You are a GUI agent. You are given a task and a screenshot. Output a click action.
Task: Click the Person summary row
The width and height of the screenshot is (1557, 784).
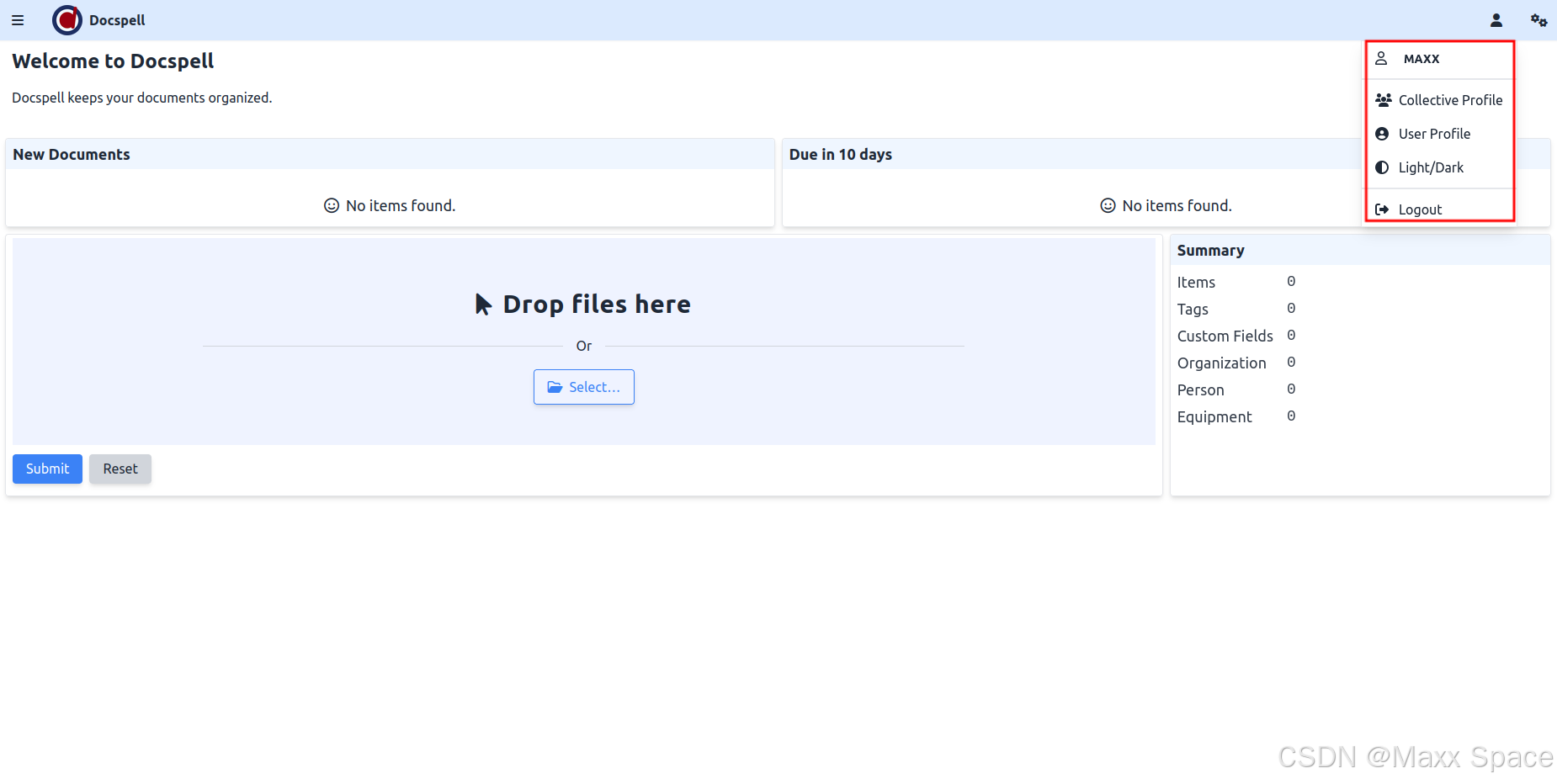point(1236,389)
